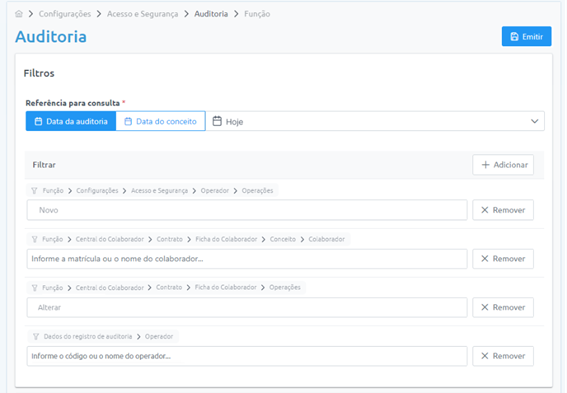Viewport: 567px width, 393px height.
Task: Click the Emitir button
Action: [526, 36]
